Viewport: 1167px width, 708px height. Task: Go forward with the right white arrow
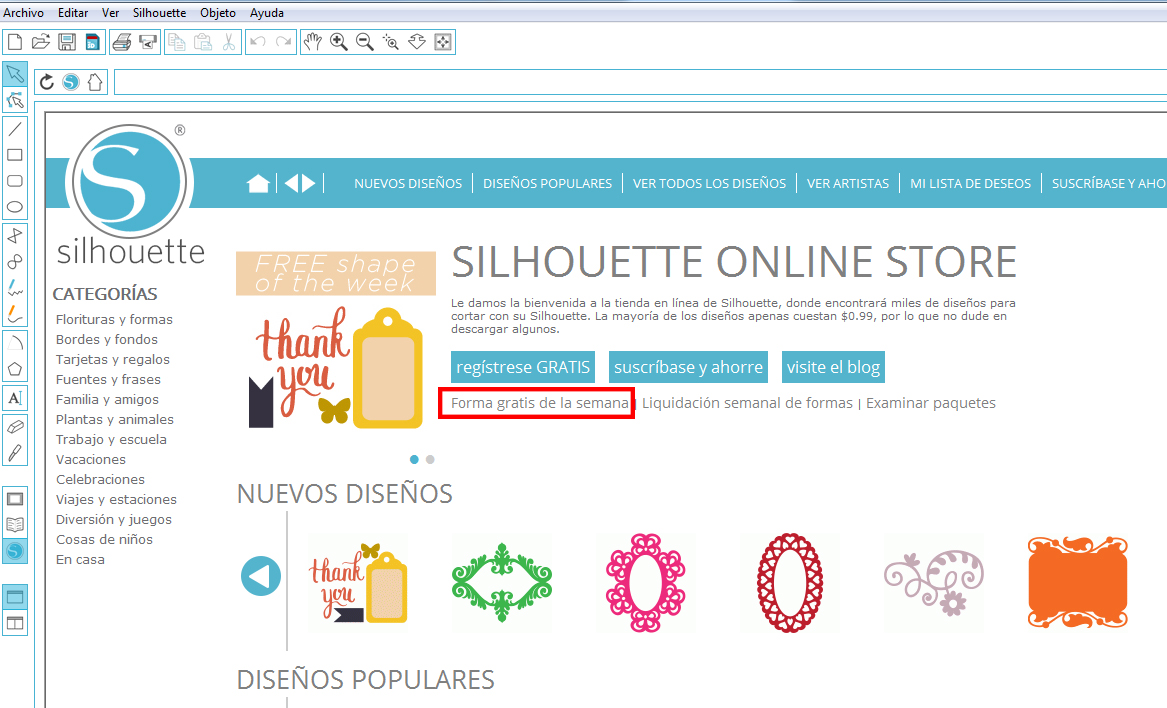pos(309,183)
